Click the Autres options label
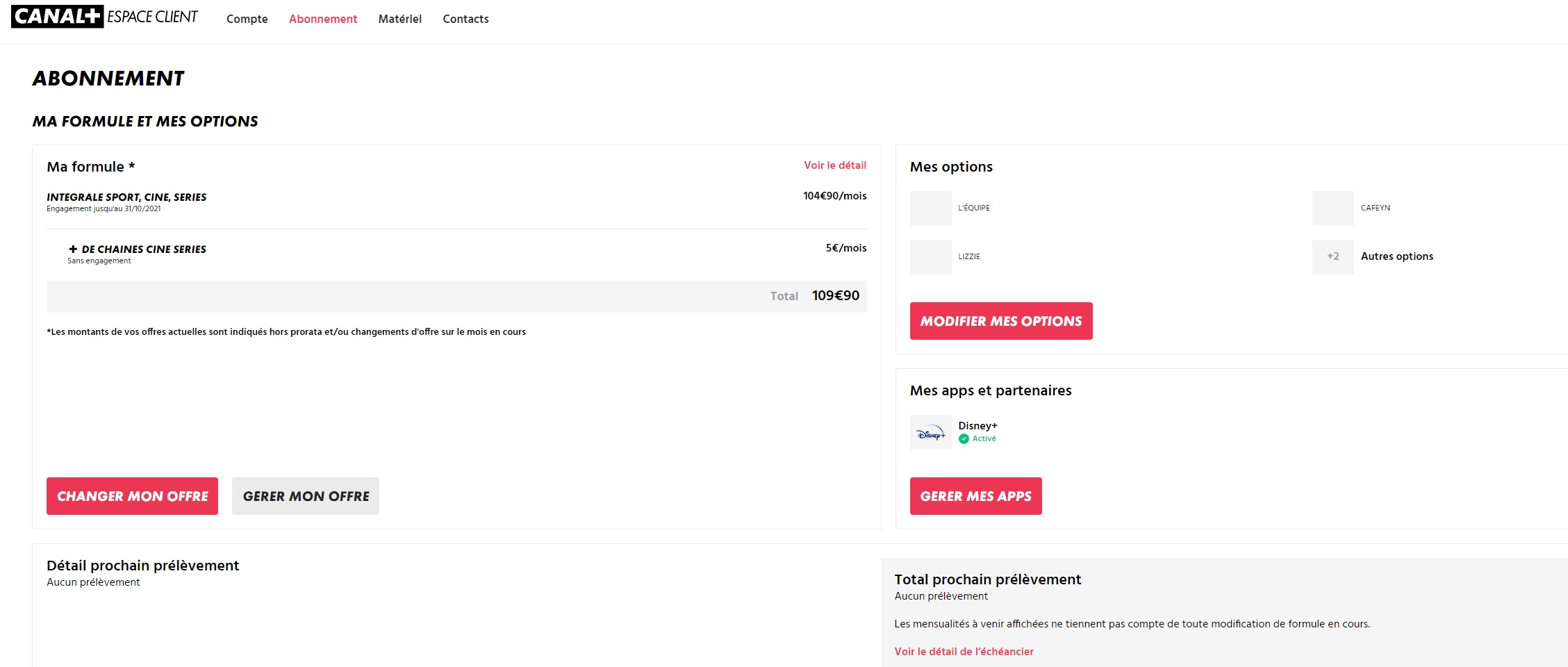Image resolution: width=1568 pixels, height=667 pixels. [1396, 256]
